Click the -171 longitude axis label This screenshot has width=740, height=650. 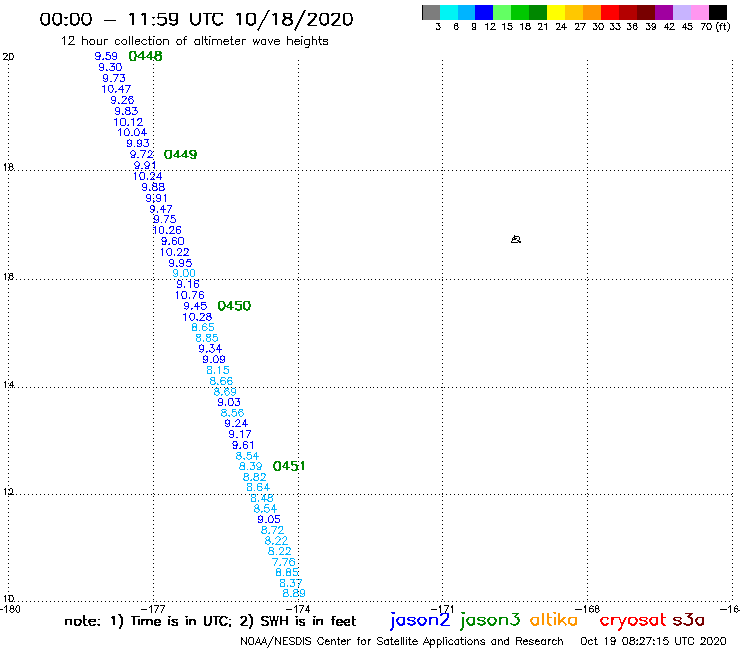pyautogui.click(x=442, y=609)
